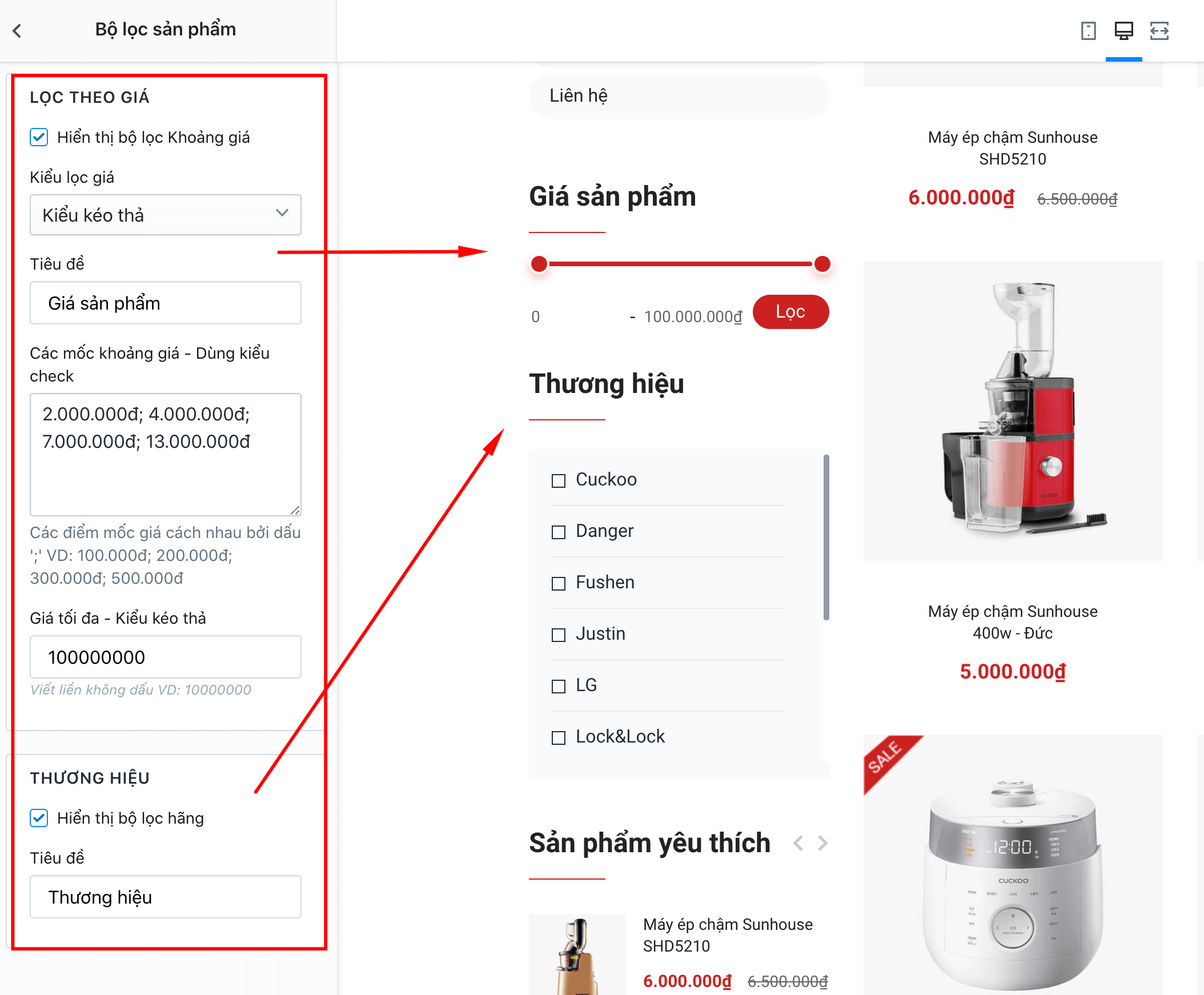Select the desktop preview icon
This screenshot has width=1204, height=995.
coord(1124,30)
